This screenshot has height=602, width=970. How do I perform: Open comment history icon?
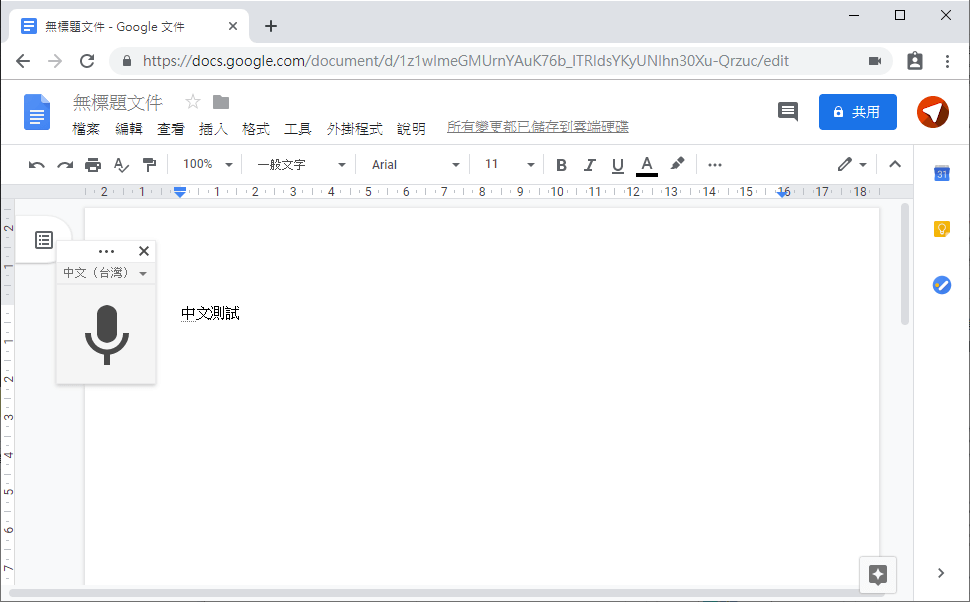tap(788, 112)
